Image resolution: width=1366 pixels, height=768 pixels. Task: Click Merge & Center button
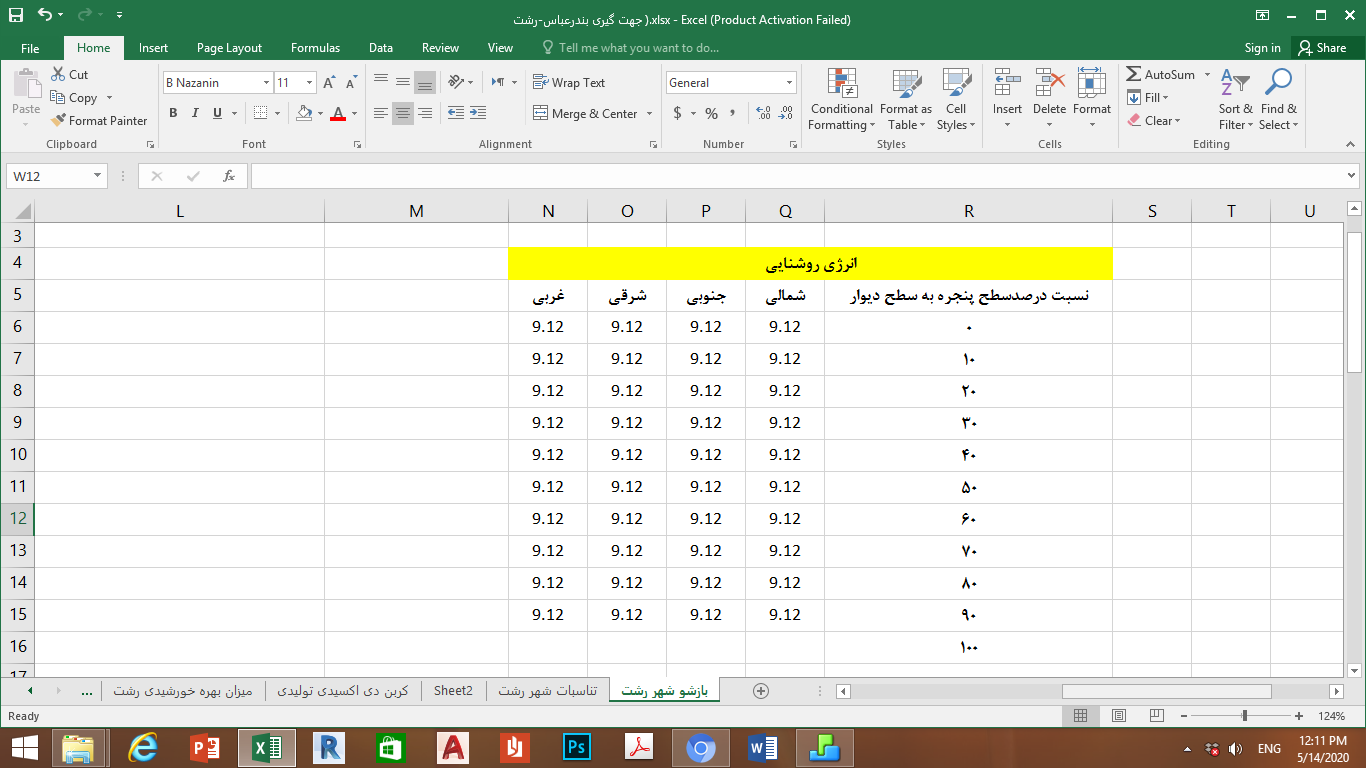coord(585,113)
